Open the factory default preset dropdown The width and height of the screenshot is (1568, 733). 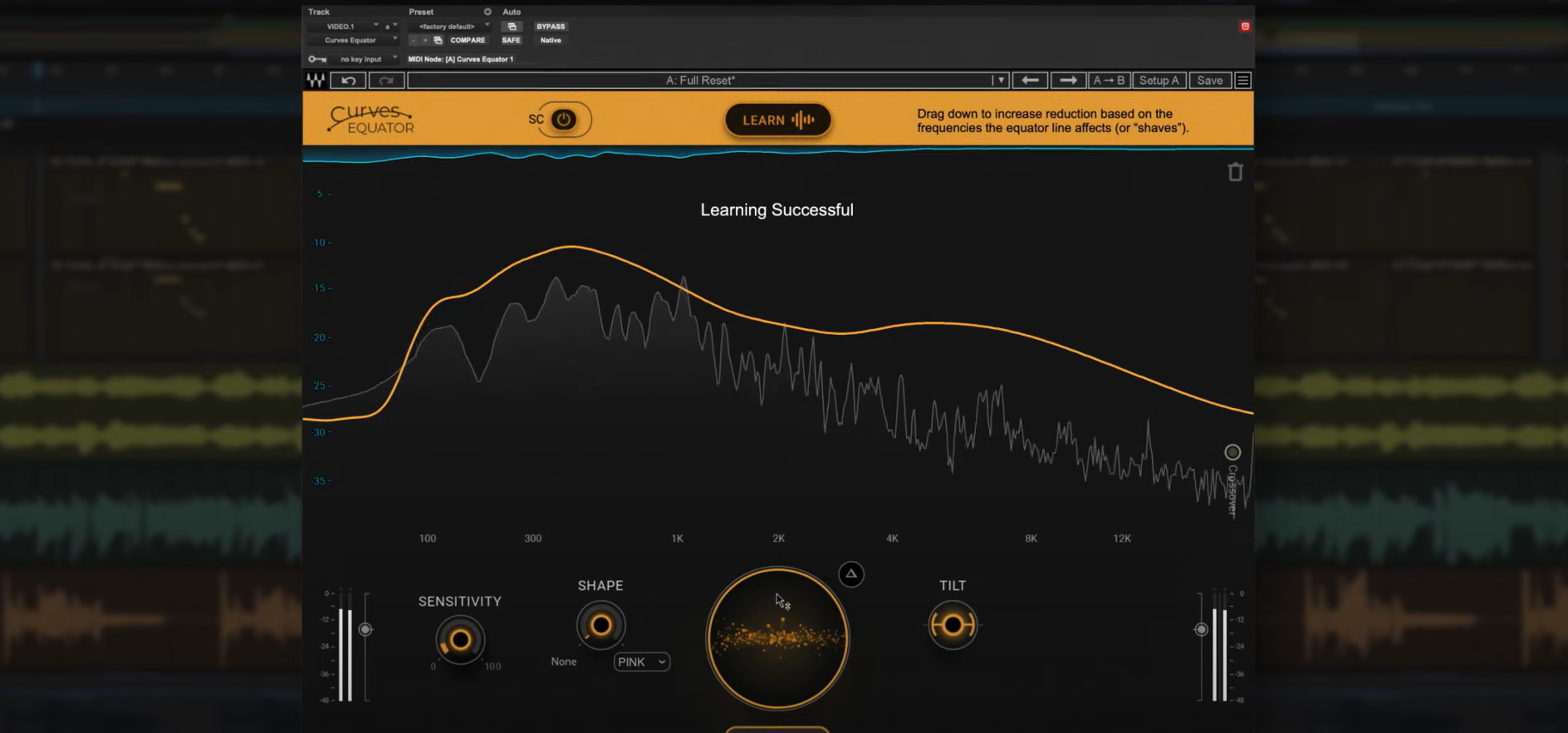tap(449, 27)
